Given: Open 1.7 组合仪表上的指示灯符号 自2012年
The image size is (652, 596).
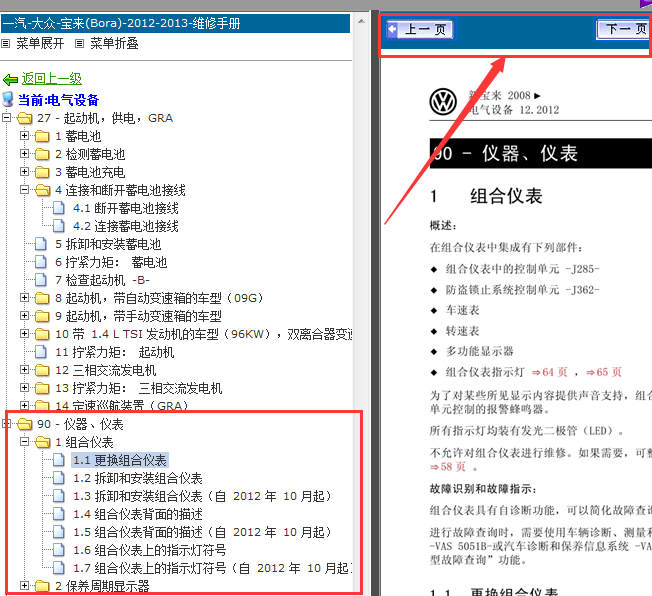Looking at the screenshot, I should [x=212, y=568].
